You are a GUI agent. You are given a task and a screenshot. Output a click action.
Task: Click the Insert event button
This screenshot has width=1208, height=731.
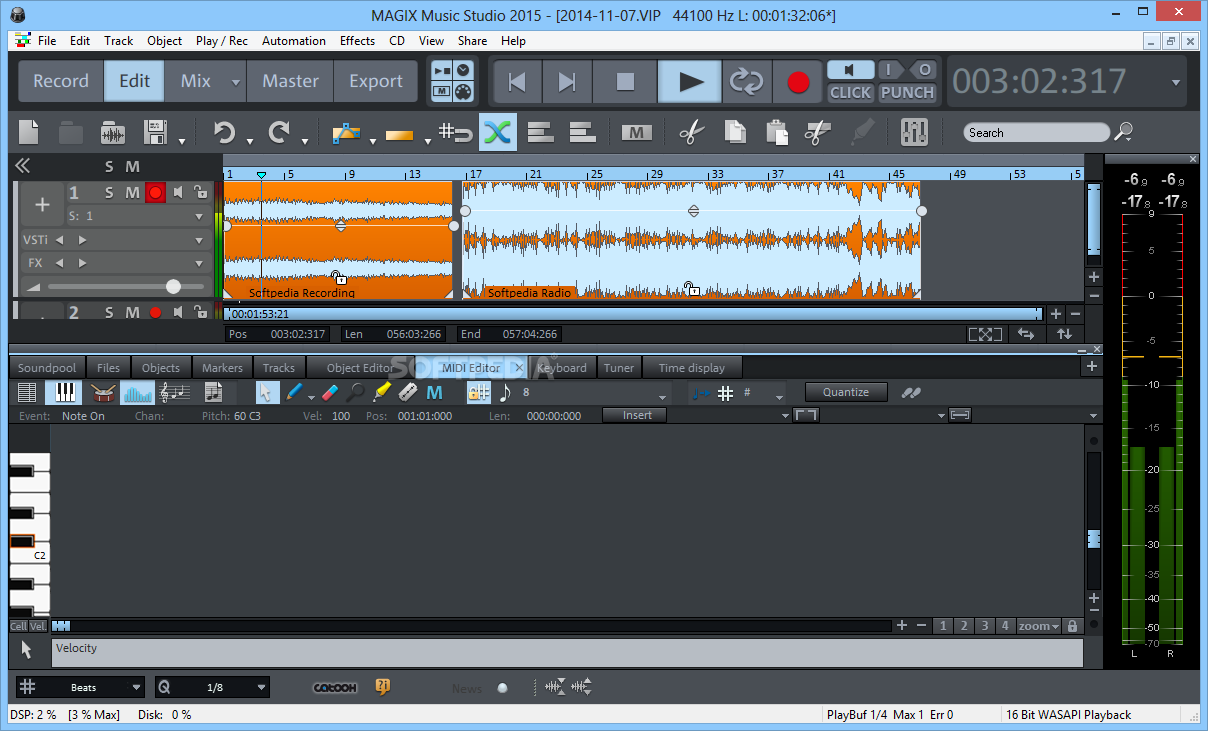click(x=637, y=415)
